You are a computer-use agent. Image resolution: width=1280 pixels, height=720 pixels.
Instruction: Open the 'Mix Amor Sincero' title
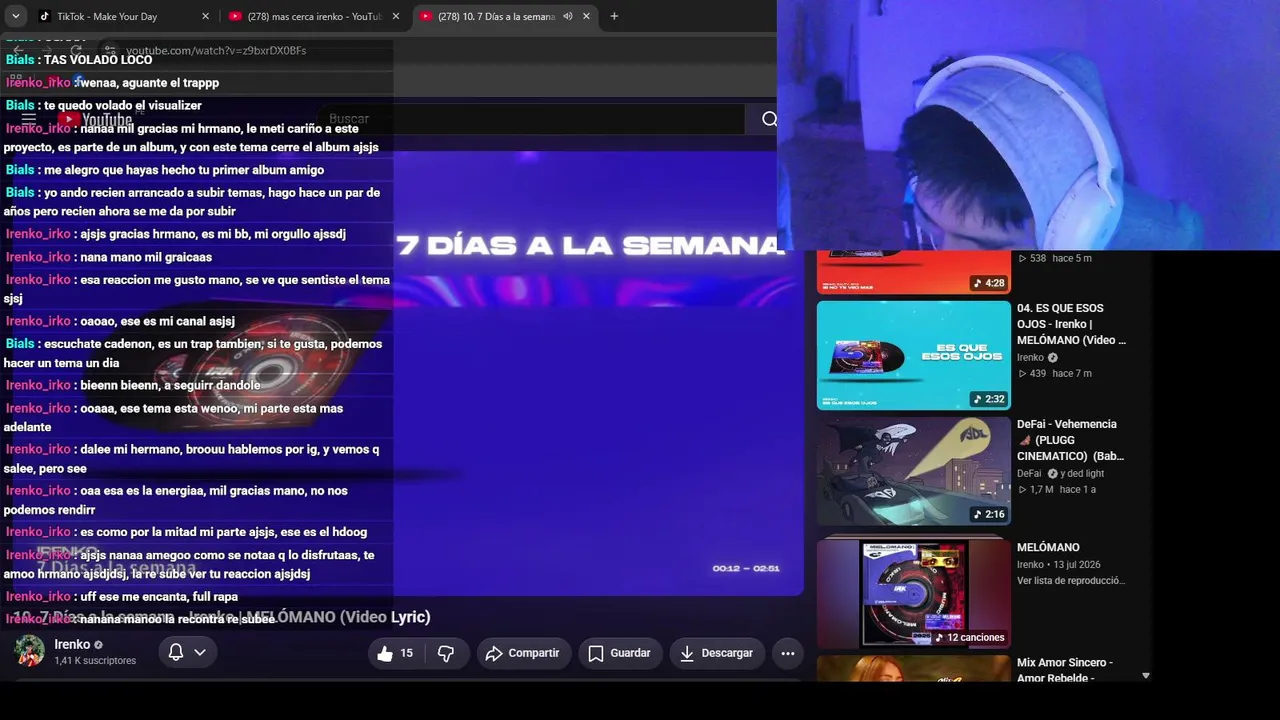(1065, 670)
